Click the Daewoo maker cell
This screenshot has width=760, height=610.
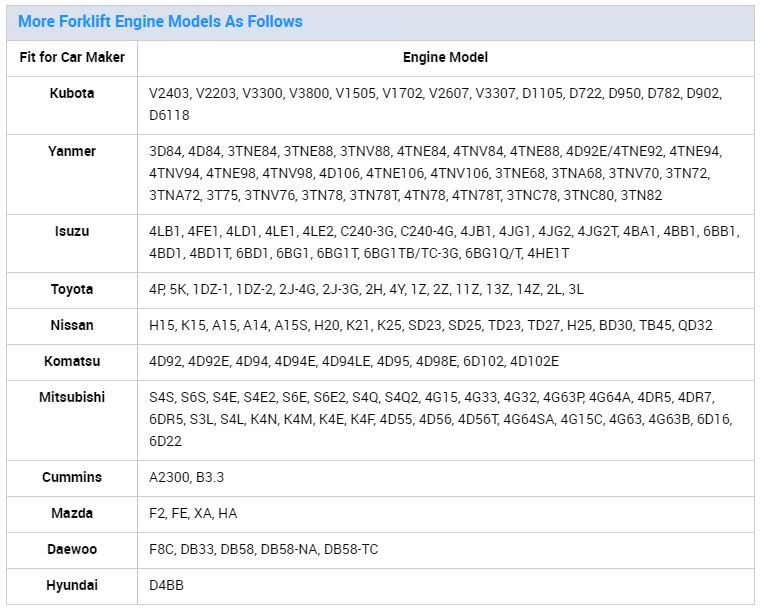tap(72, 550)
